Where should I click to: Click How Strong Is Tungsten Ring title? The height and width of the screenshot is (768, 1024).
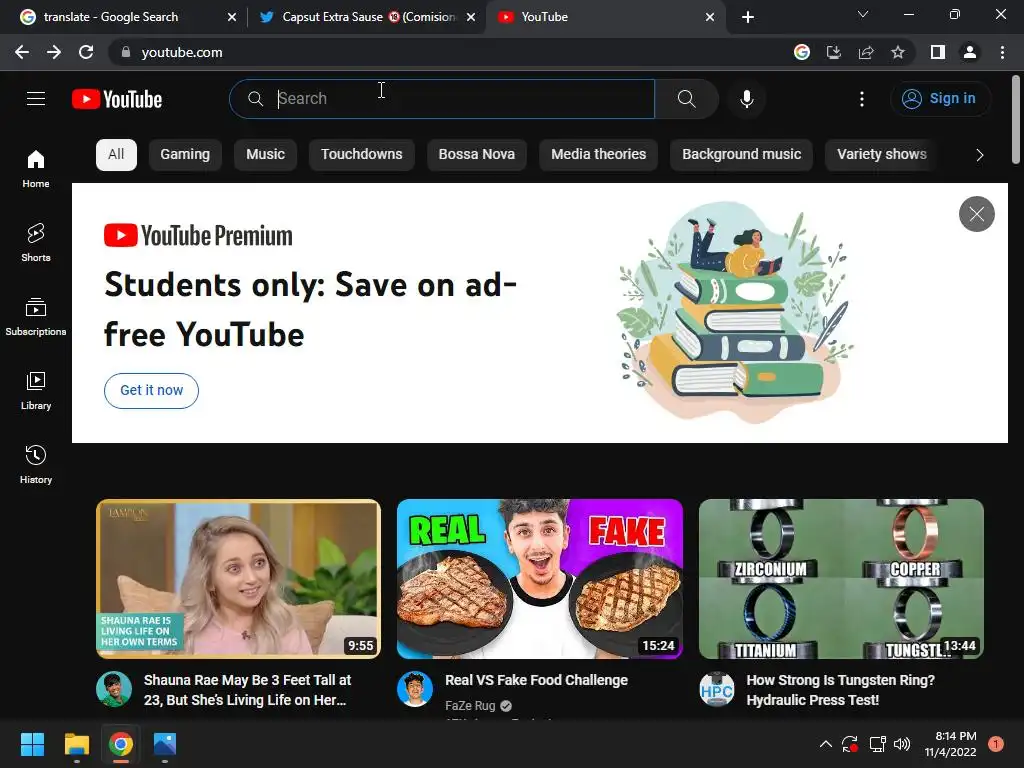[840, 690]
